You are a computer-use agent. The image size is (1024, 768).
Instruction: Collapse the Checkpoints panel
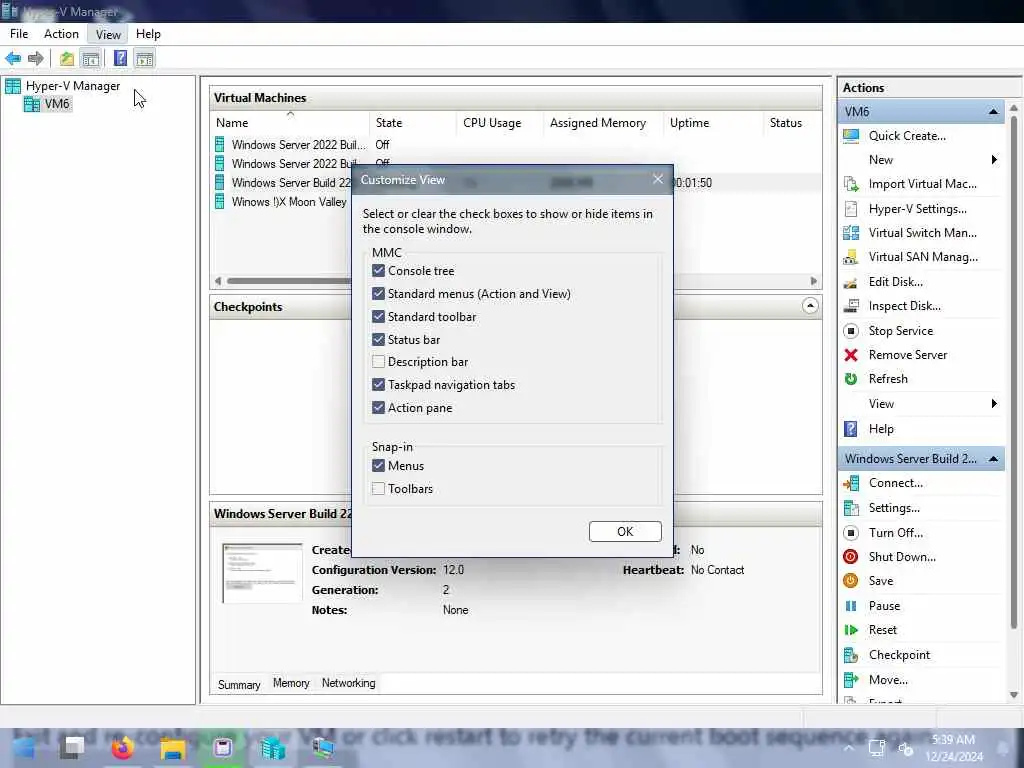pos(810,306)
